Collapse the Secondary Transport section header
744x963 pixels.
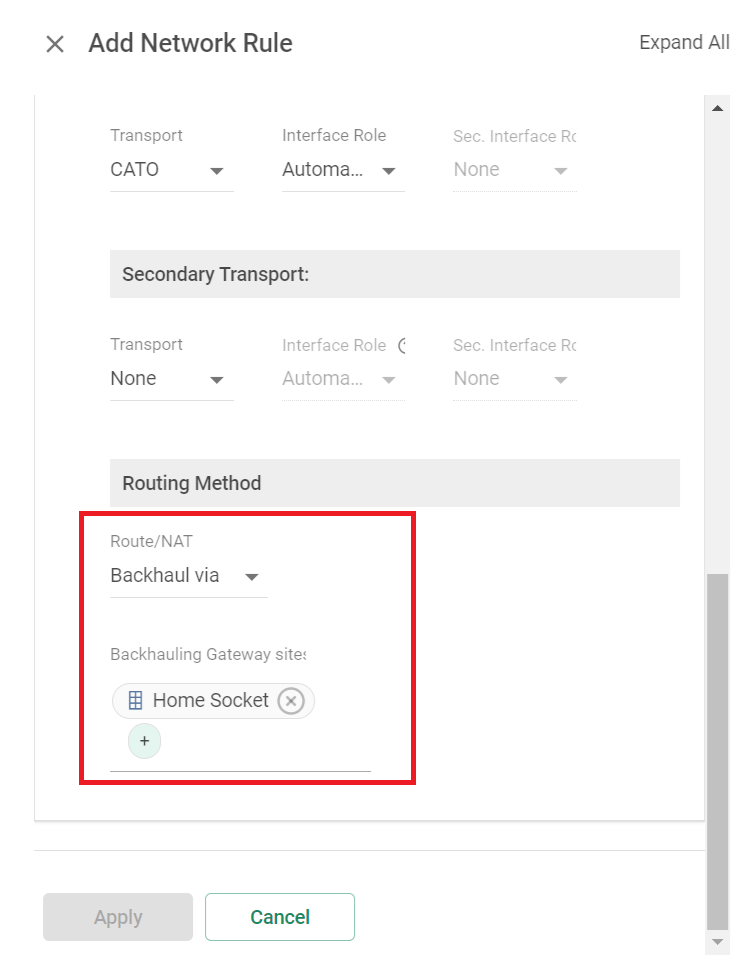394,274
